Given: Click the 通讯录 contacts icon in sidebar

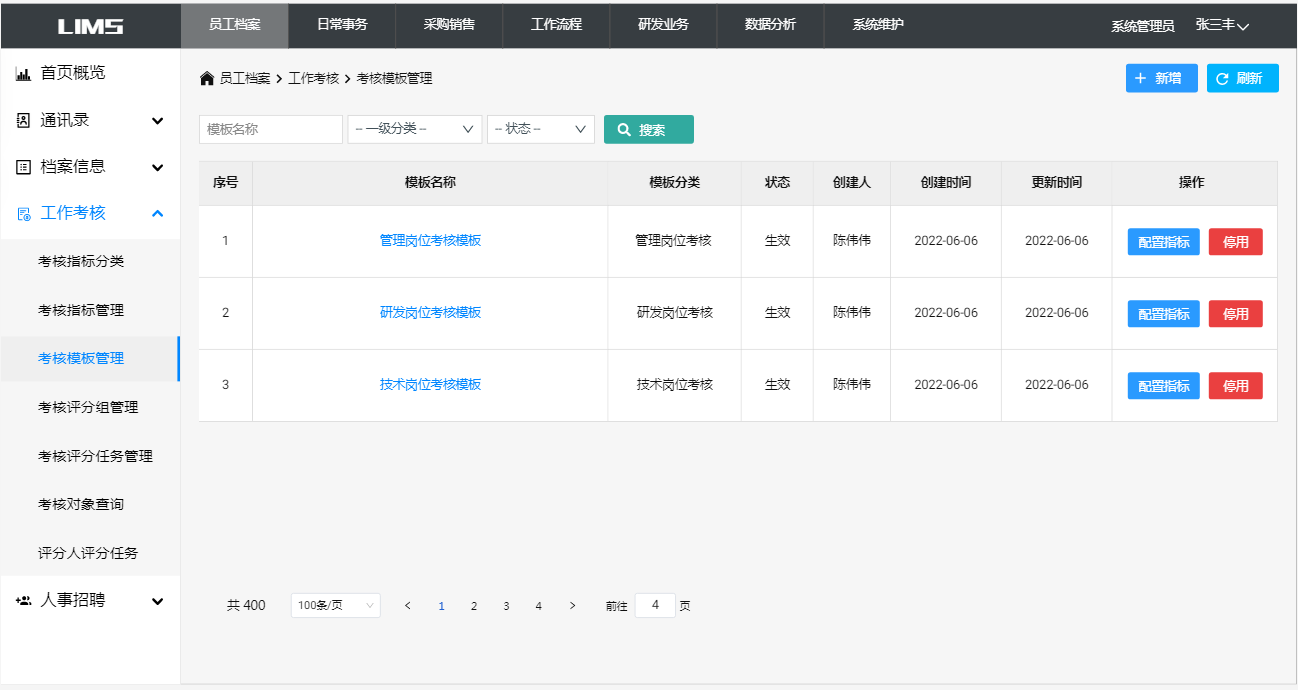Looking at the screenshot, I should point(24,121).
